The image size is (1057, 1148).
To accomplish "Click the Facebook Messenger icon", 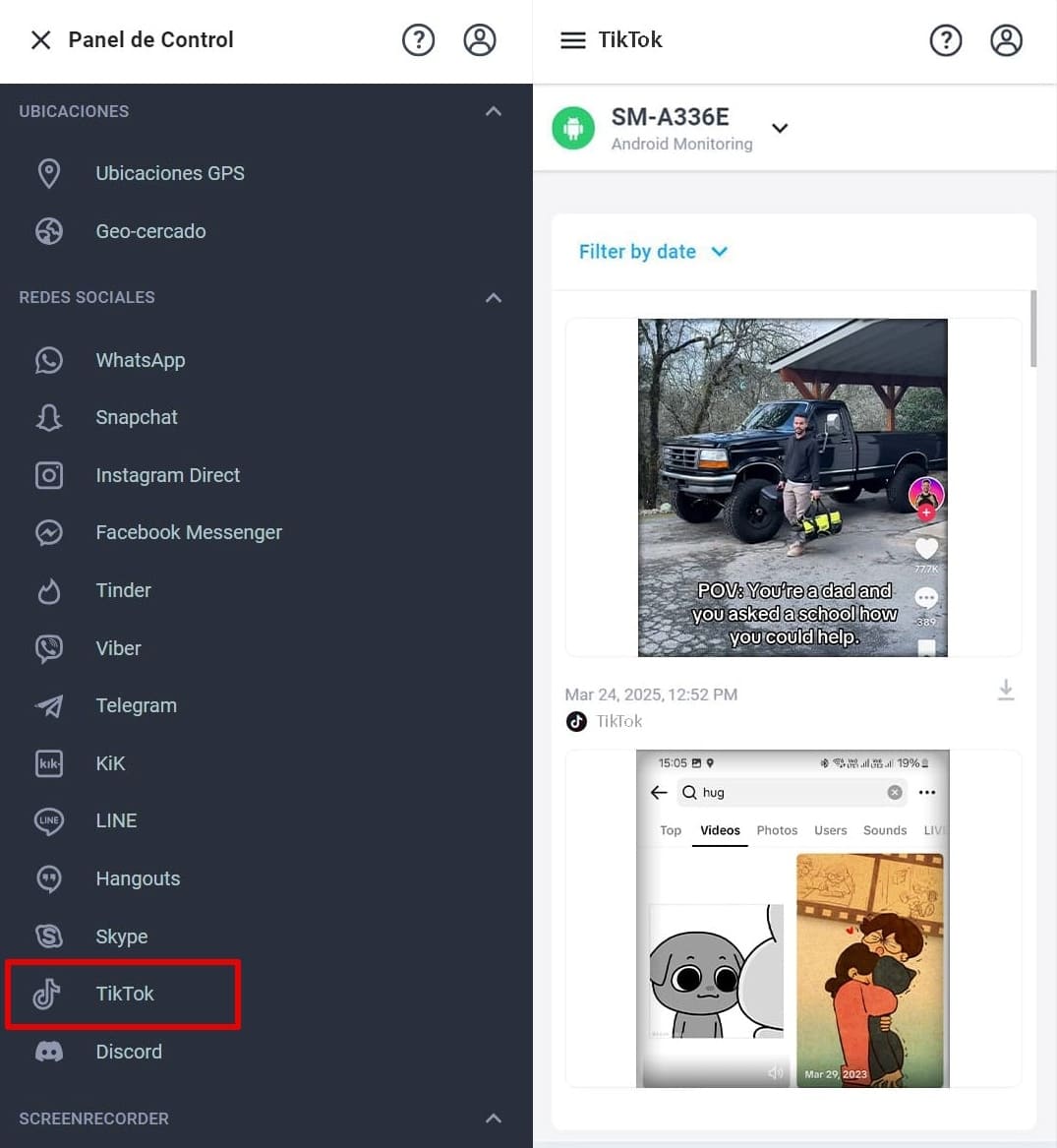I will point(49,532).
